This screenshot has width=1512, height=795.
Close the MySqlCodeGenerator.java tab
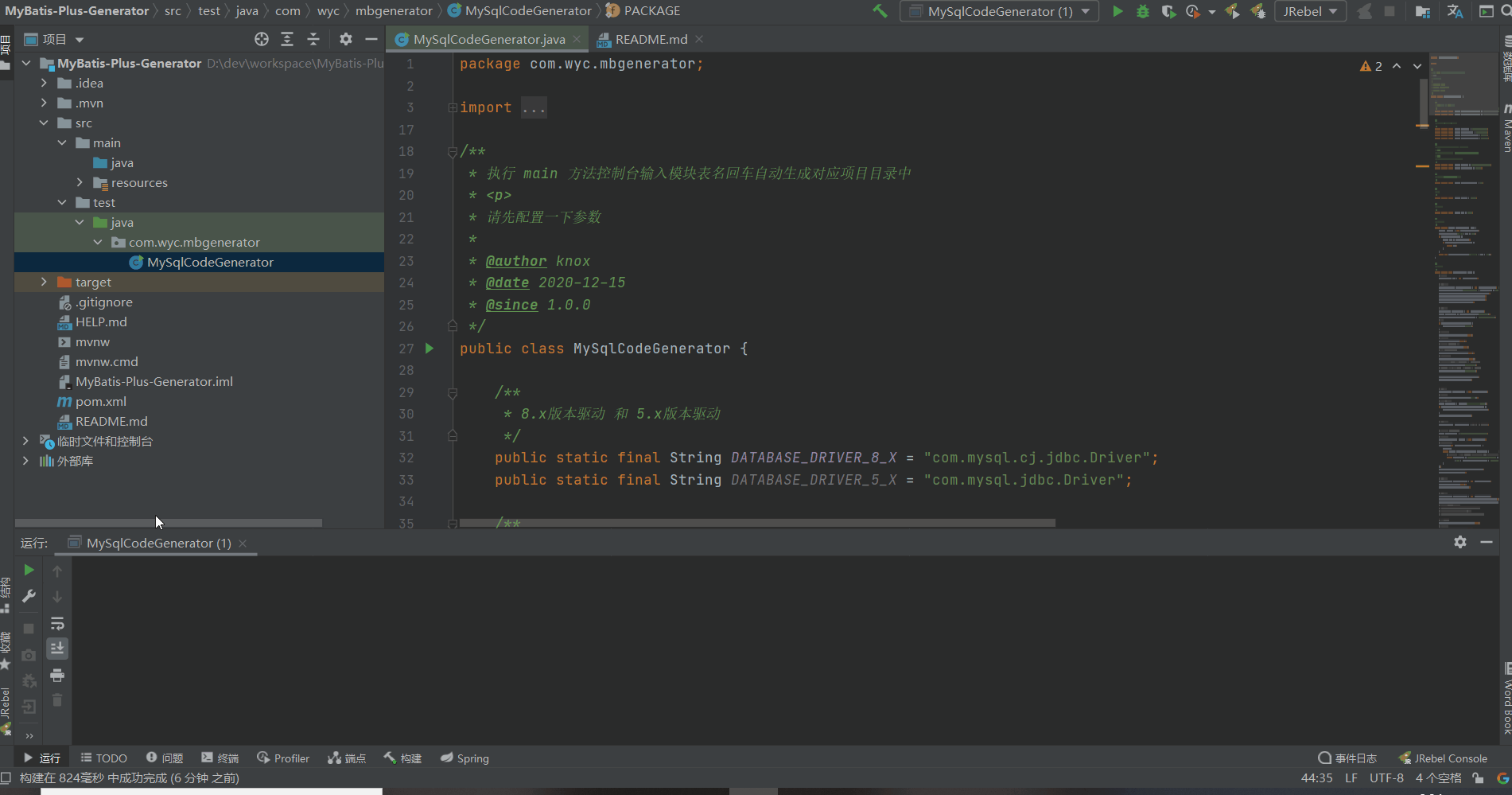(x=577, y=39)
